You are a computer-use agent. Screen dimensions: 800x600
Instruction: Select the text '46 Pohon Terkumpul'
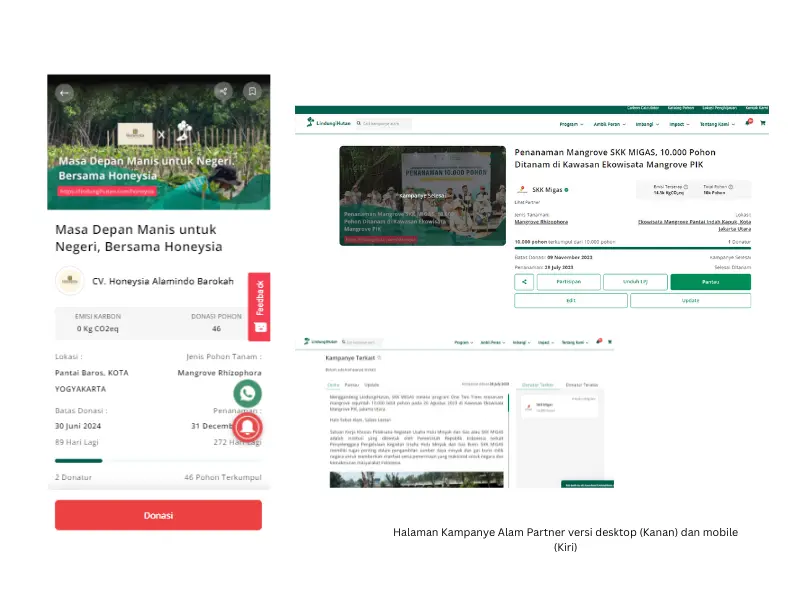click(223, 477)
